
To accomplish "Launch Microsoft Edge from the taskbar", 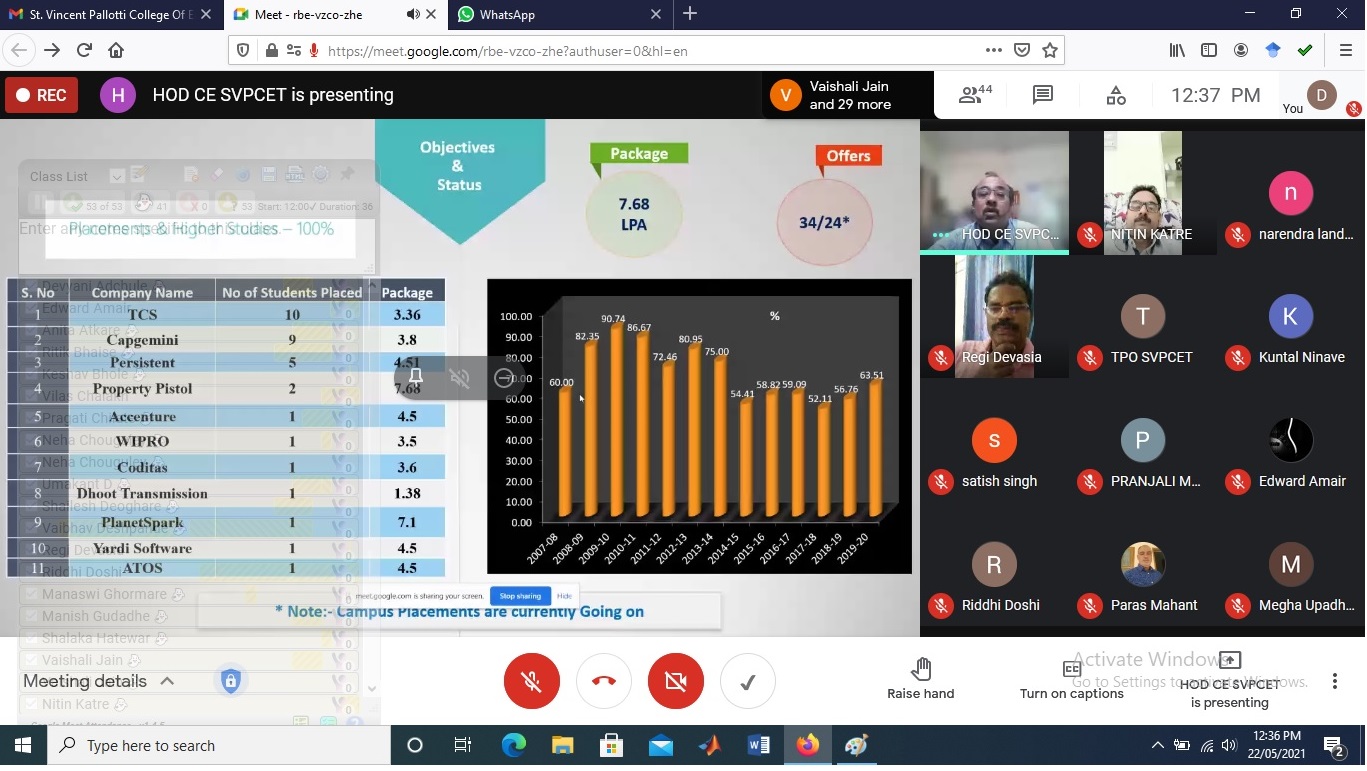I will coord(513,746).
